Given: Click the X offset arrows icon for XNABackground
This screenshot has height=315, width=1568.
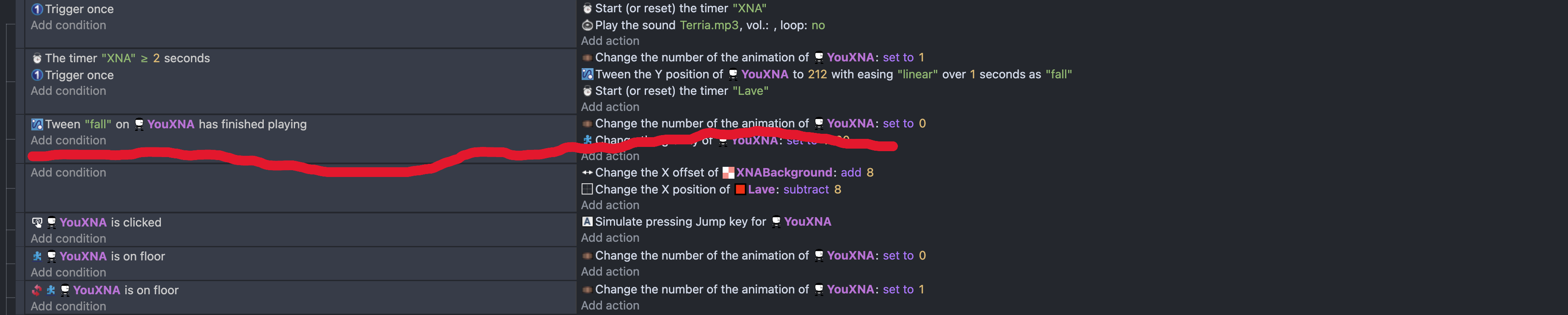Looking at the screenshot, I should click(587, 172).
